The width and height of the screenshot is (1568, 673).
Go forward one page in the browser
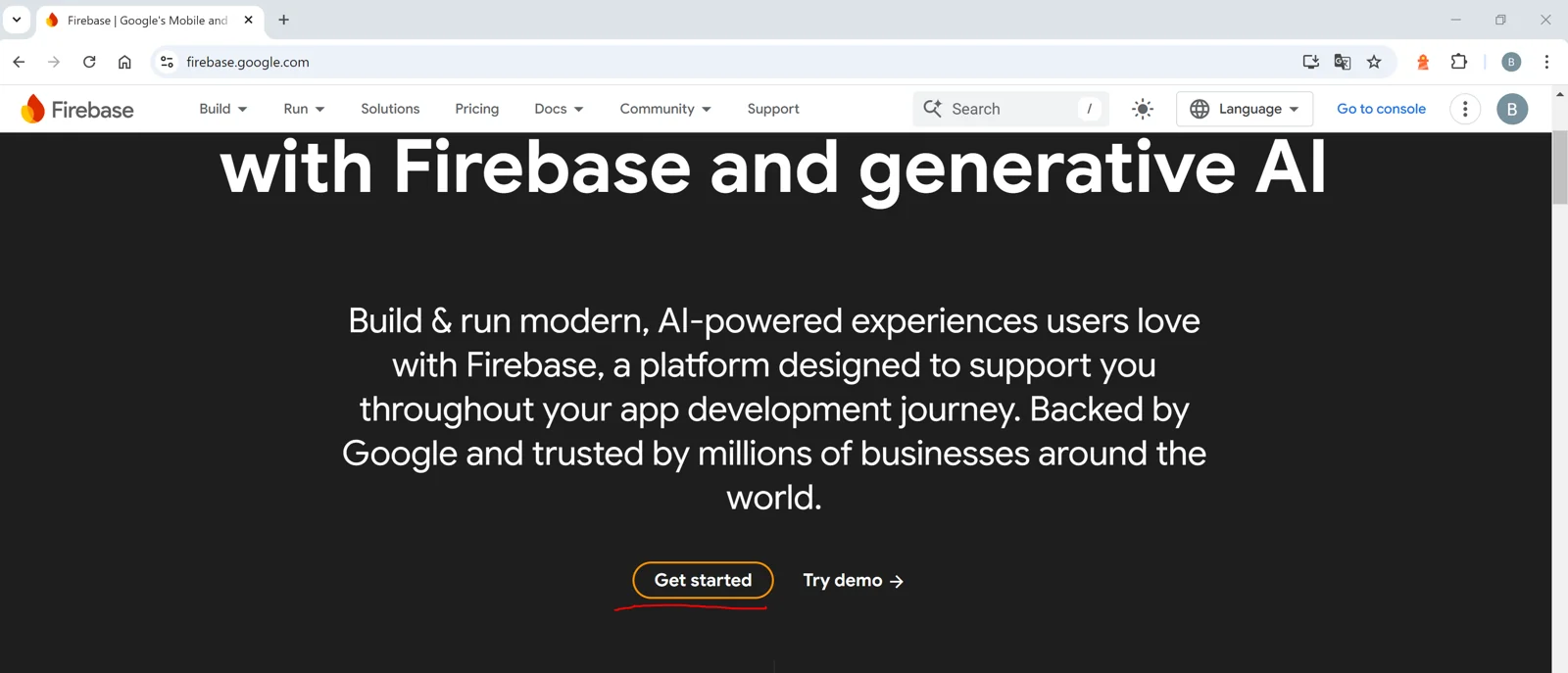coord(54,62)
